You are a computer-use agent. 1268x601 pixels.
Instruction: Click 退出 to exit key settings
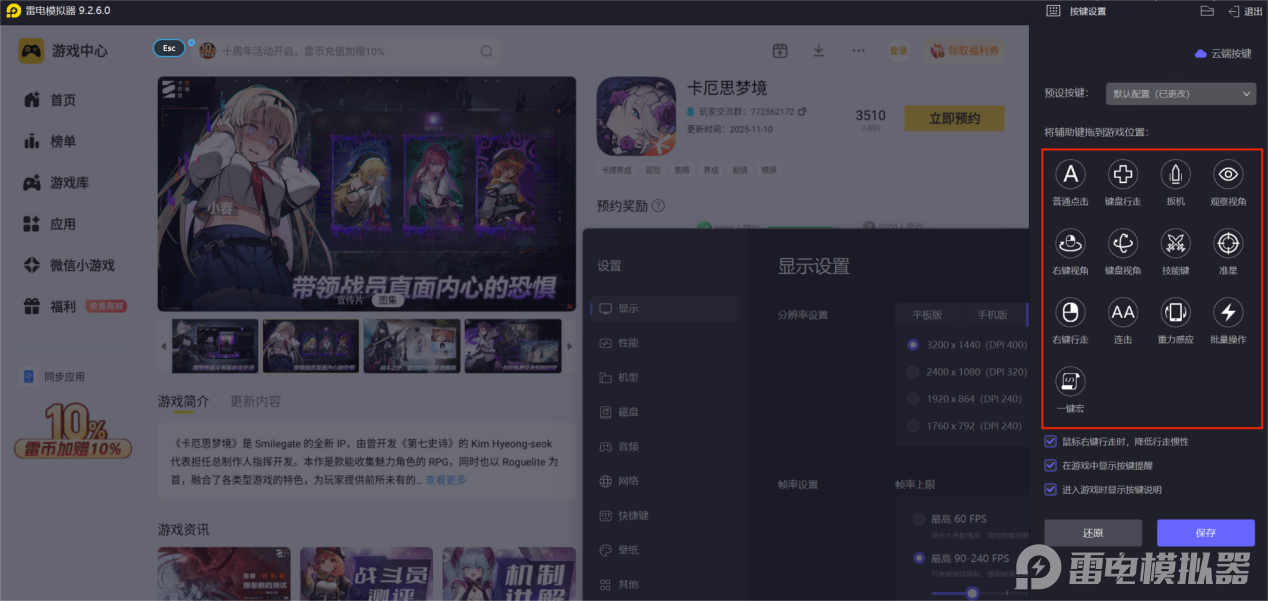point(1245,11)
